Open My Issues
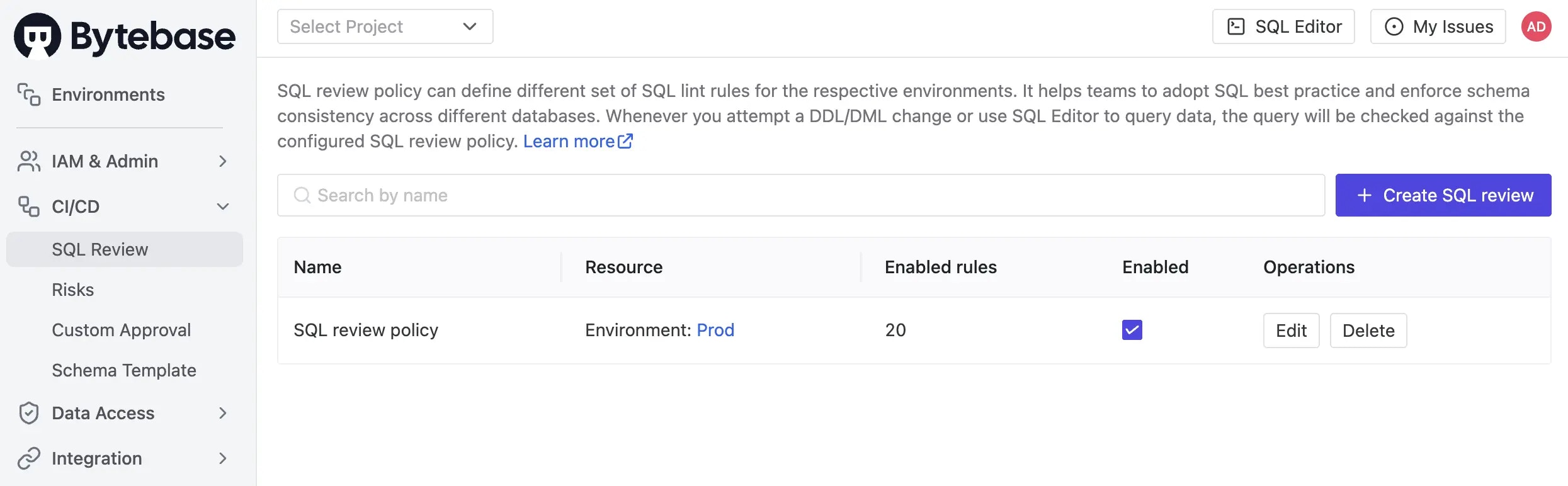1568x486 pixels. pyautogui.click(x=1438, y=26)
